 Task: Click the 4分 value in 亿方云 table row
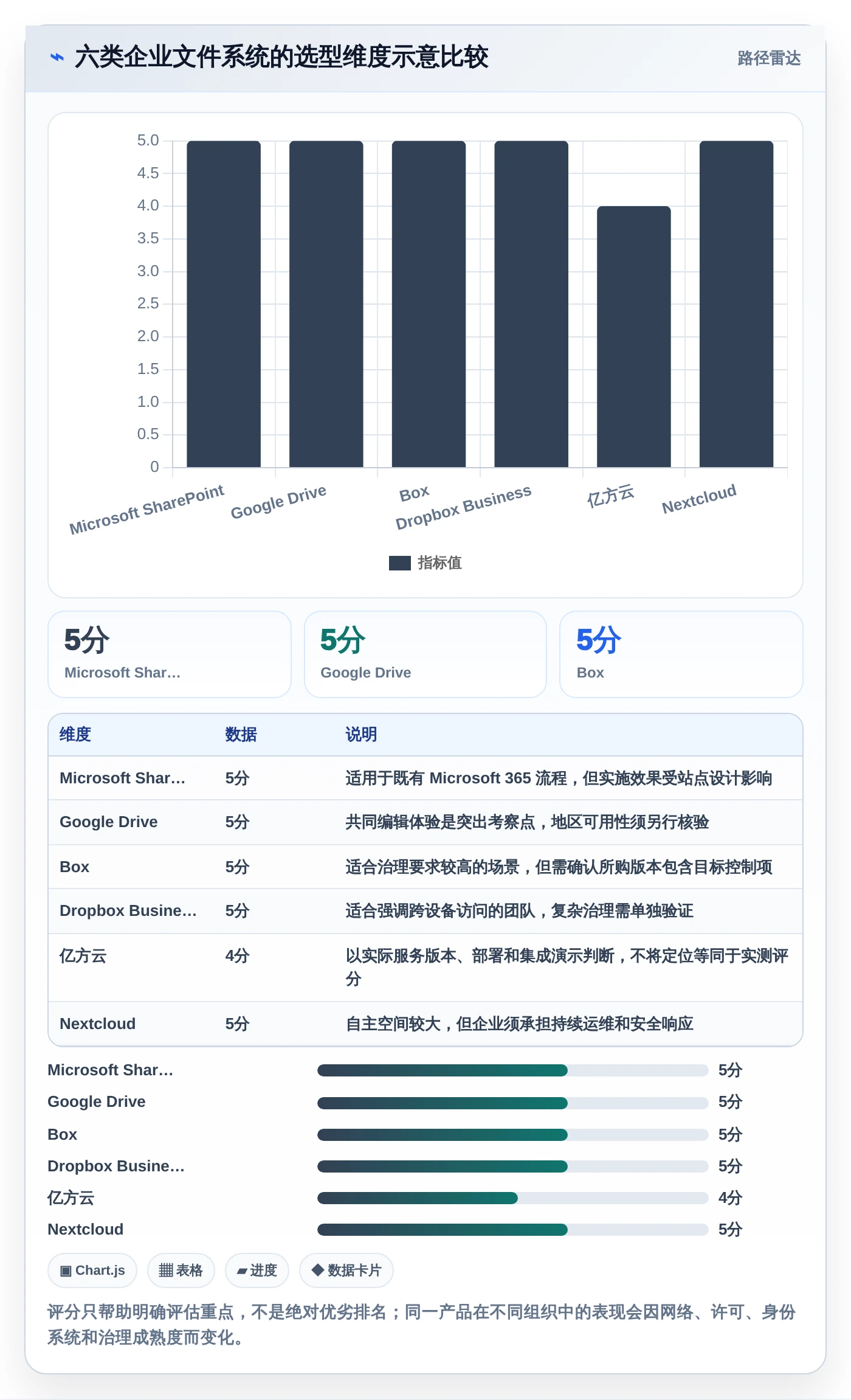(x=237, y=956)
